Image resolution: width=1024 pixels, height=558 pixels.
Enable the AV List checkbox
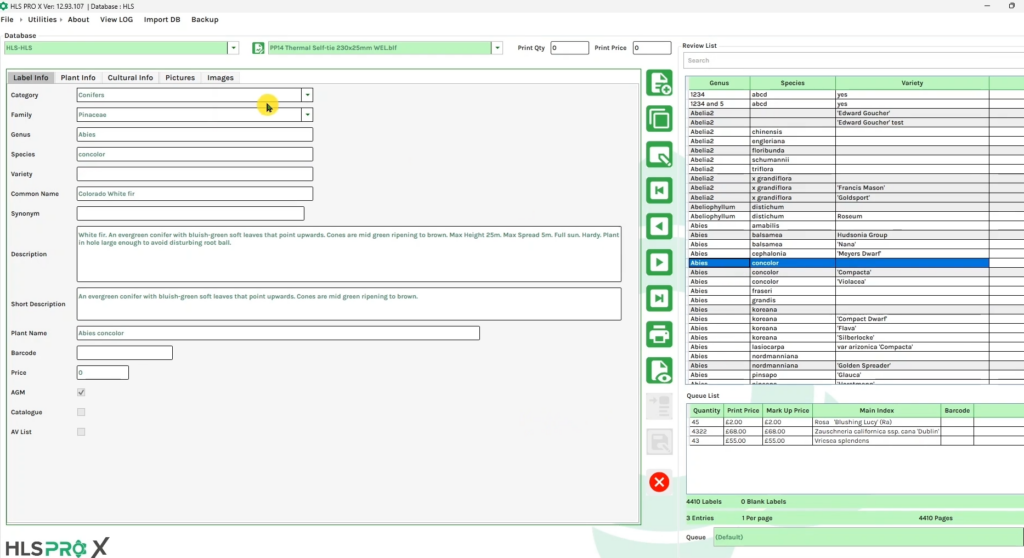pyautogui.click(x=81, y=431)
